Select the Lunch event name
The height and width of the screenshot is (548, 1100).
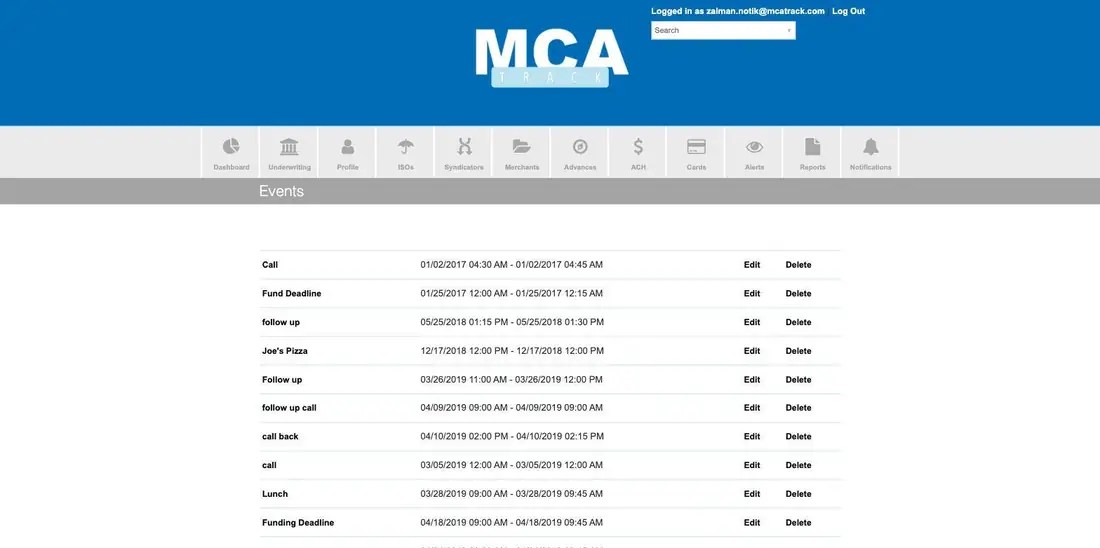tap(275, 495)
